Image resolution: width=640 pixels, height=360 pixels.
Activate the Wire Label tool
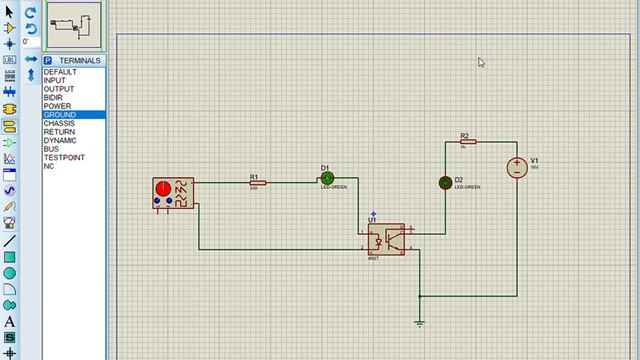9,60
